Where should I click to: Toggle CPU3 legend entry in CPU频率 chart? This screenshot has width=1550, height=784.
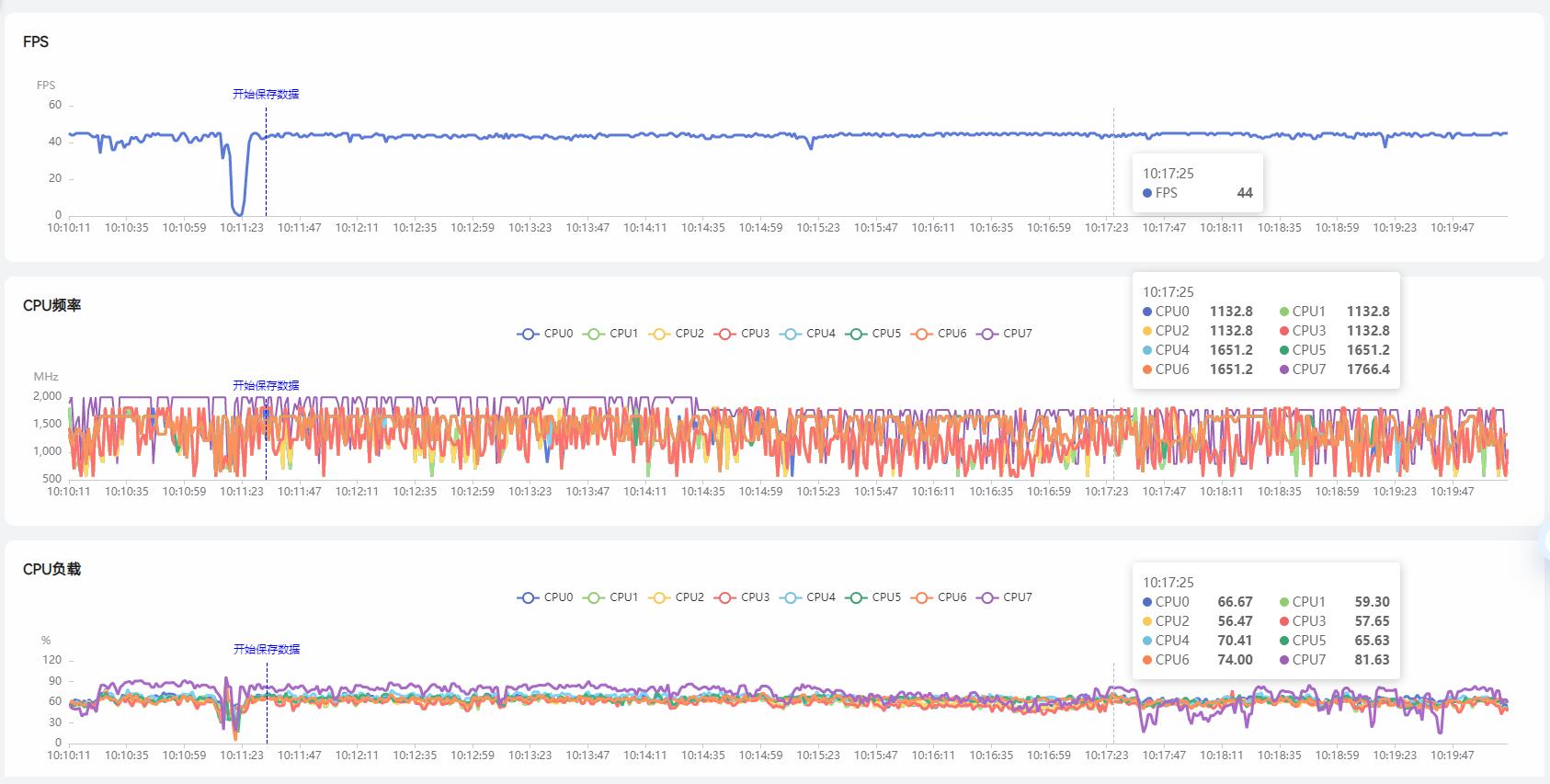tap(742, 334)
